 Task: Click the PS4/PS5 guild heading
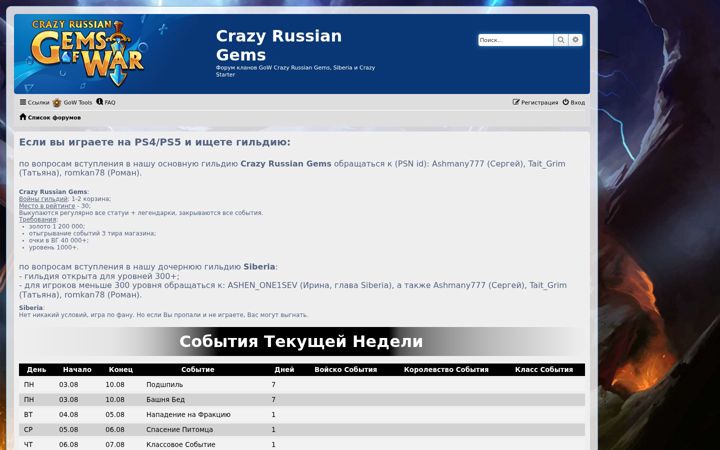[155, 142]
